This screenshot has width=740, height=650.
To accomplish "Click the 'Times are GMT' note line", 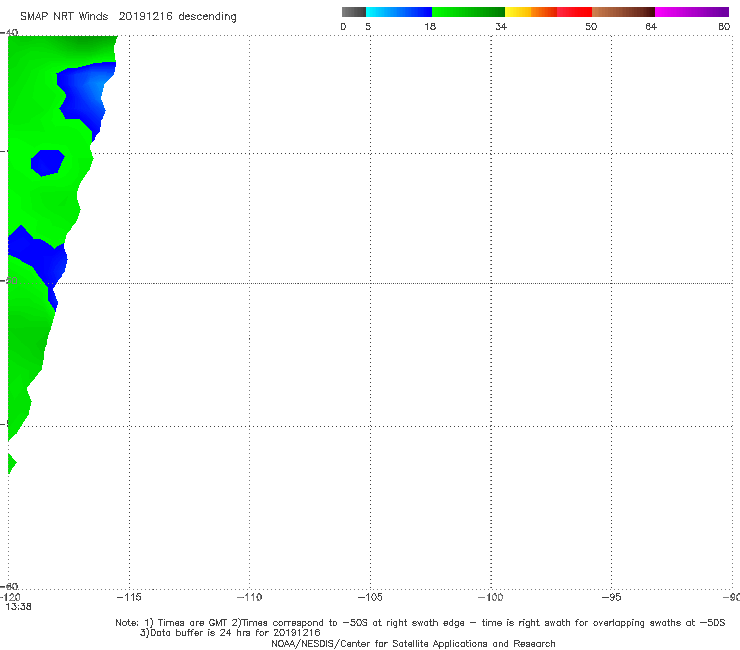I will pos(420,623).
